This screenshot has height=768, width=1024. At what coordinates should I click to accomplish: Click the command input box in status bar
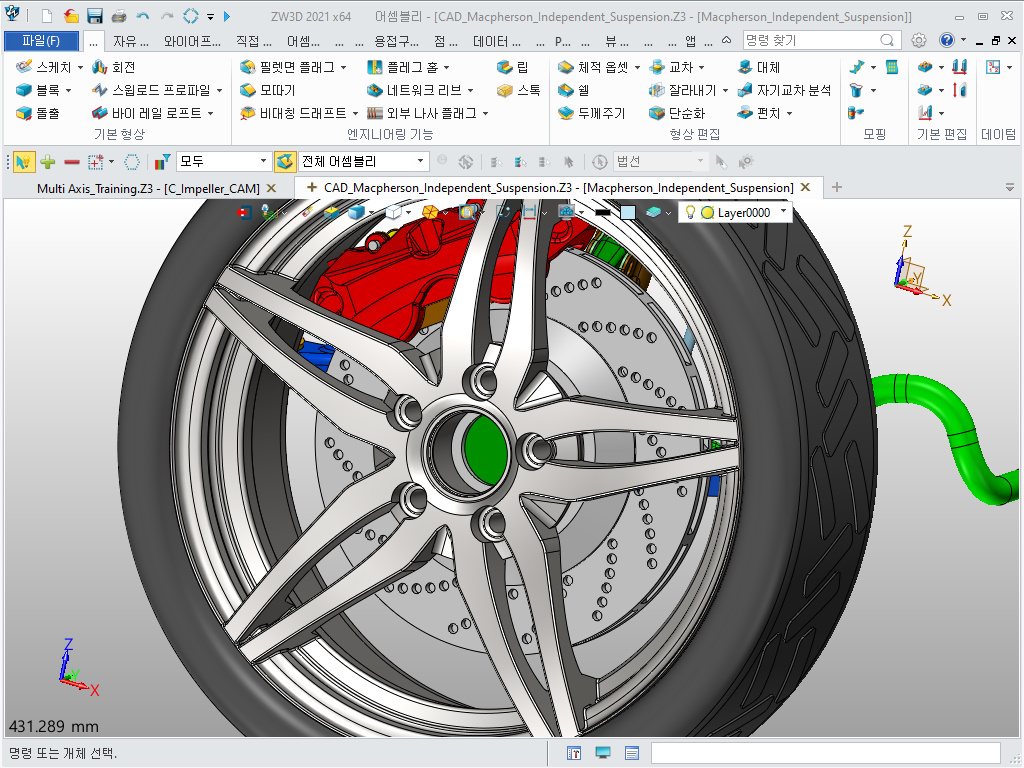(x=825, y=753)
